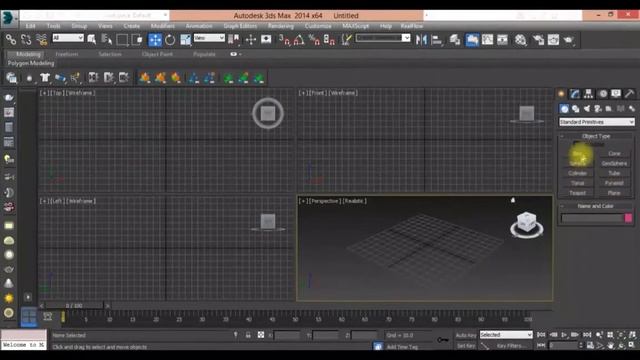
Task: Select the Link tool (chain icon)
Action: point(11,40)
